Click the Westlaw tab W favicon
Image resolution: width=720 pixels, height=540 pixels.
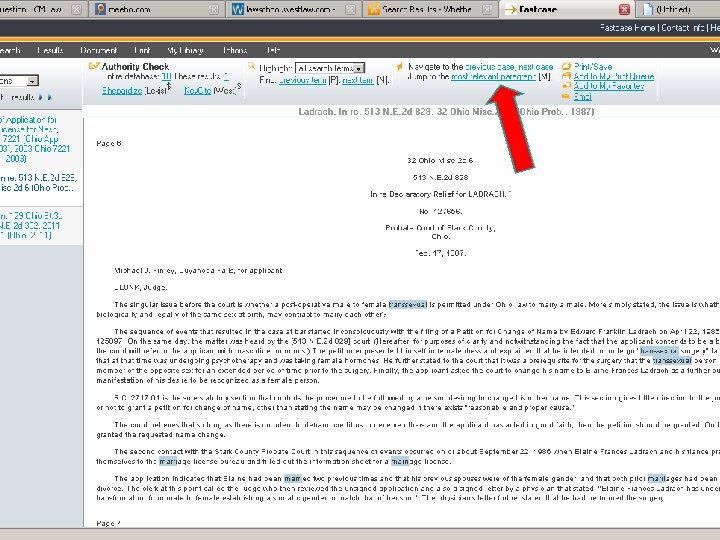click(x=237, y=9)
